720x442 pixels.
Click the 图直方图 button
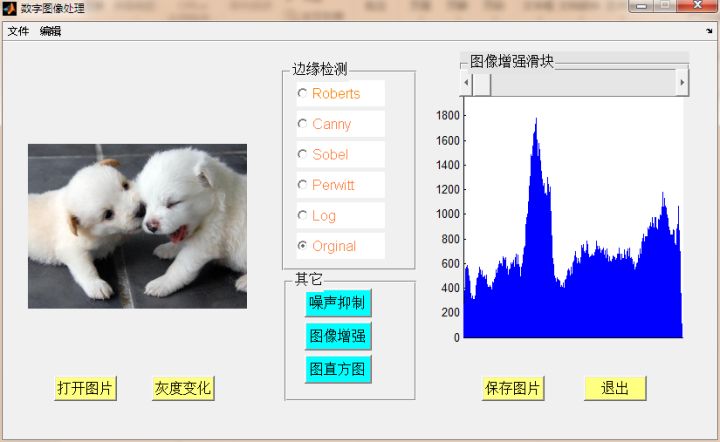pyautogui.click(x=338, y=369)
